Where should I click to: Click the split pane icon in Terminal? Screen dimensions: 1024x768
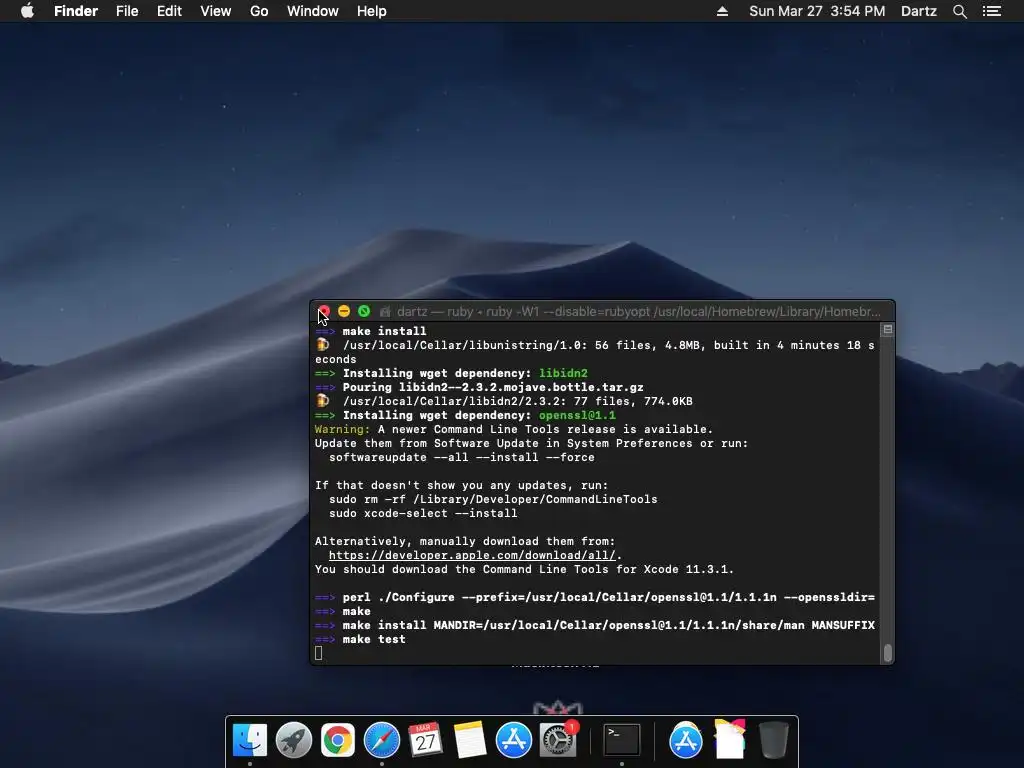(x=888, y=330)
